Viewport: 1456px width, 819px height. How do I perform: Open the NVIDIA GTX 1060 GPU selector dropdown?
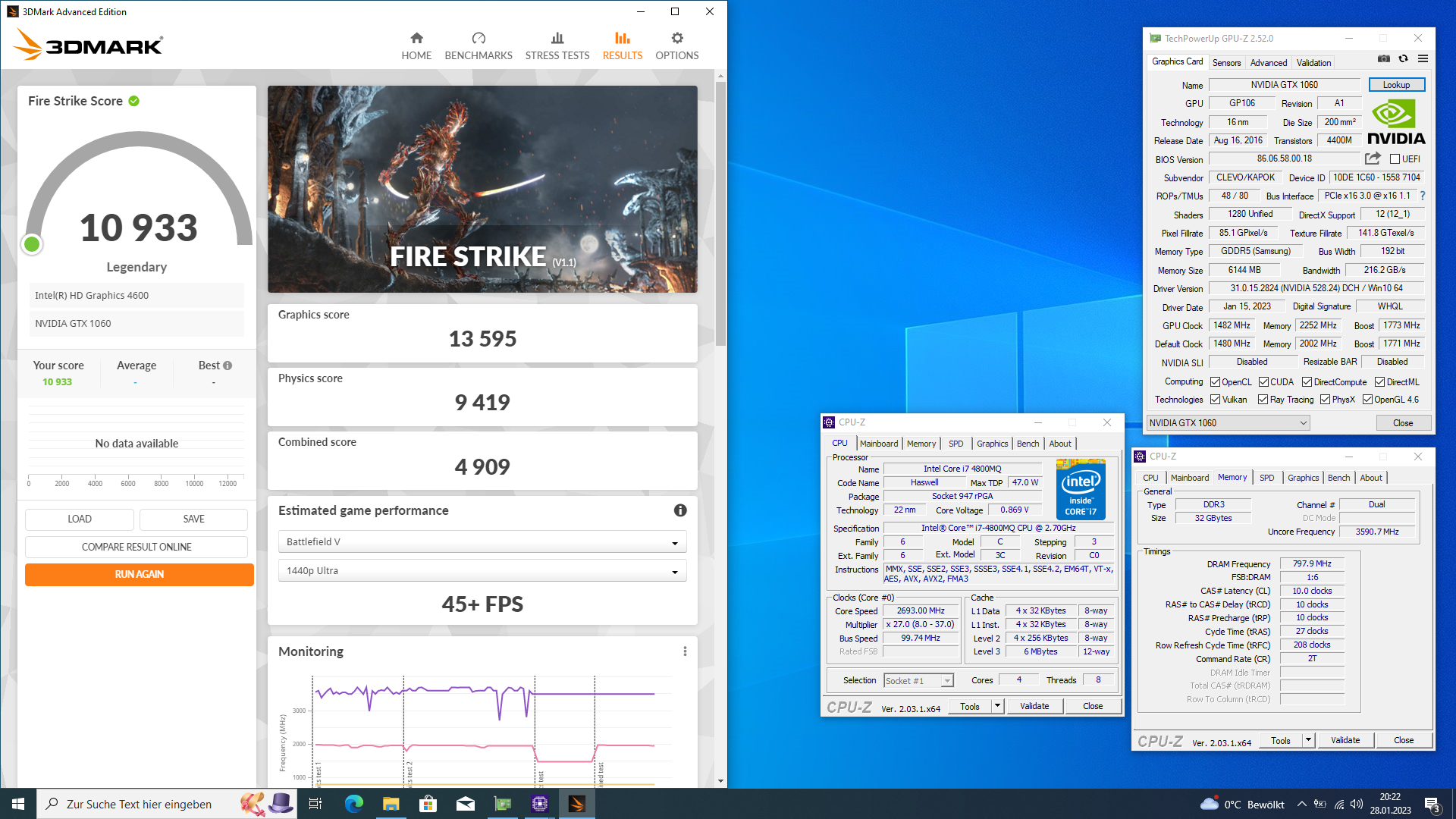[x=1228, y=423]
